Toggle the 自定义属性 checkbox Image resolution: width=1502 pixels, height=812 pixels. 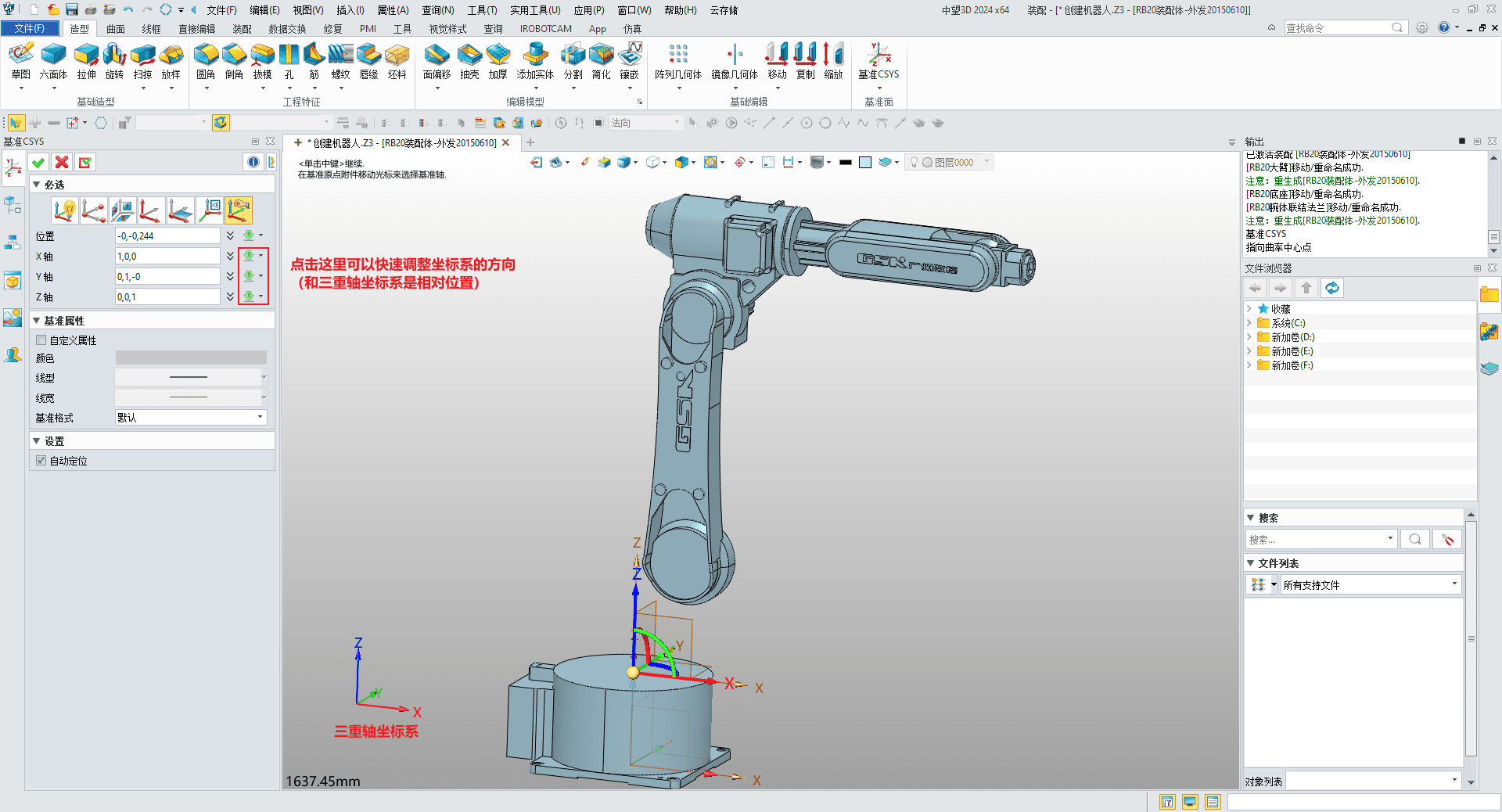click(x=41, y=340)
